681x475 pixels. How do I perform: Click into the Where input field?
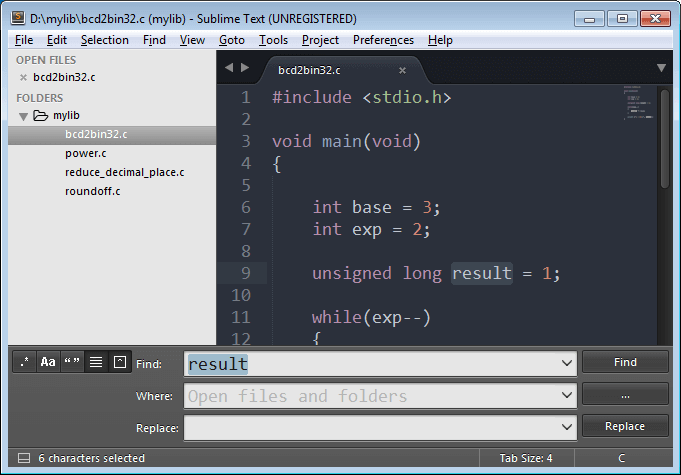point(380,396)
